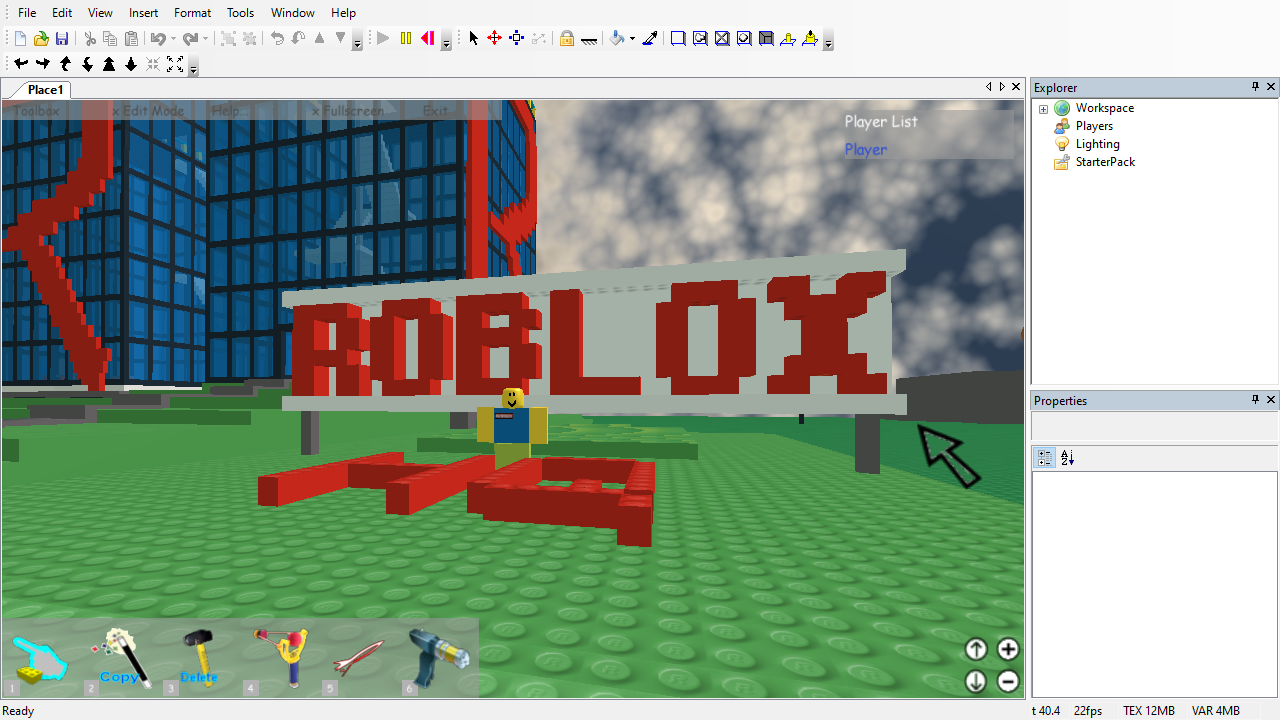Select Player in the Player List
The image size is (1280, 720).
click(x=866, y=150)
